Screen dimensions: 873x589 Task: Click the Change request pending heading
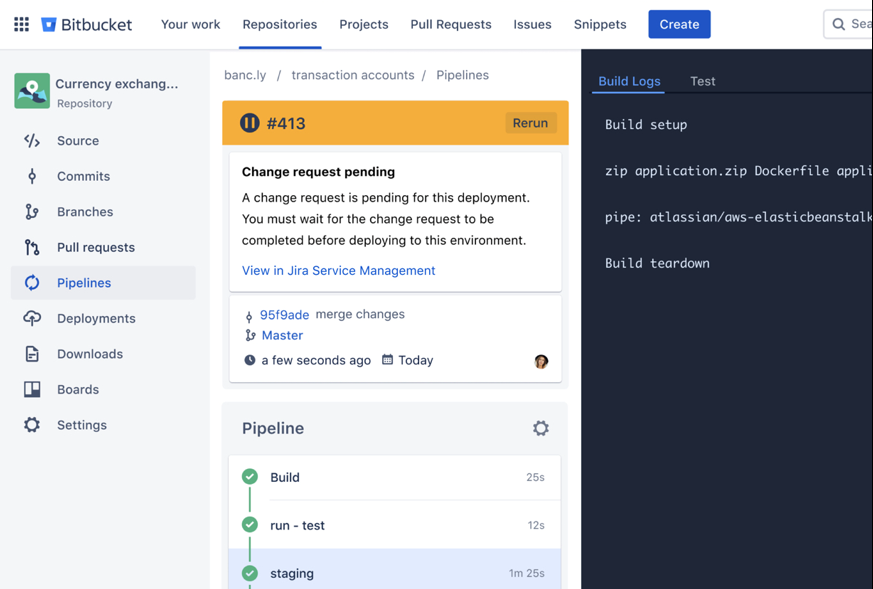coord(318,172)
